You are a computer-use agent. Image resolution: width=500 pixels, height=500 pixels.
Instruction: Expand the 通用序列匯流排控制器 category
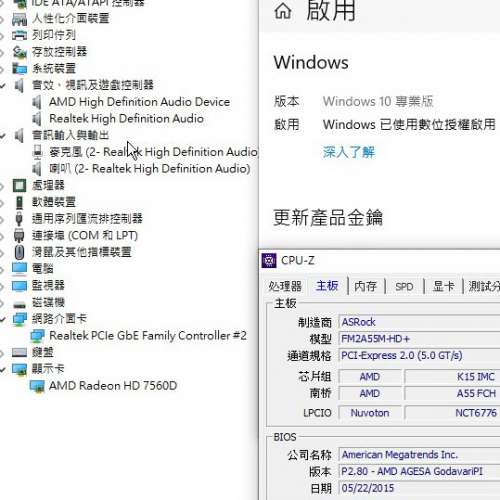tap(2, 219)
